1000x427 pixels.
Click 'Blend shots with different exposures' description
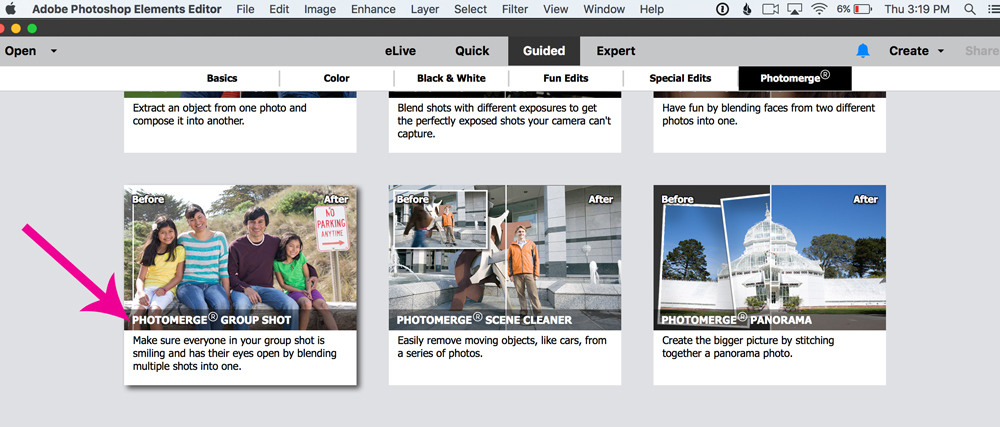point(504,121)
